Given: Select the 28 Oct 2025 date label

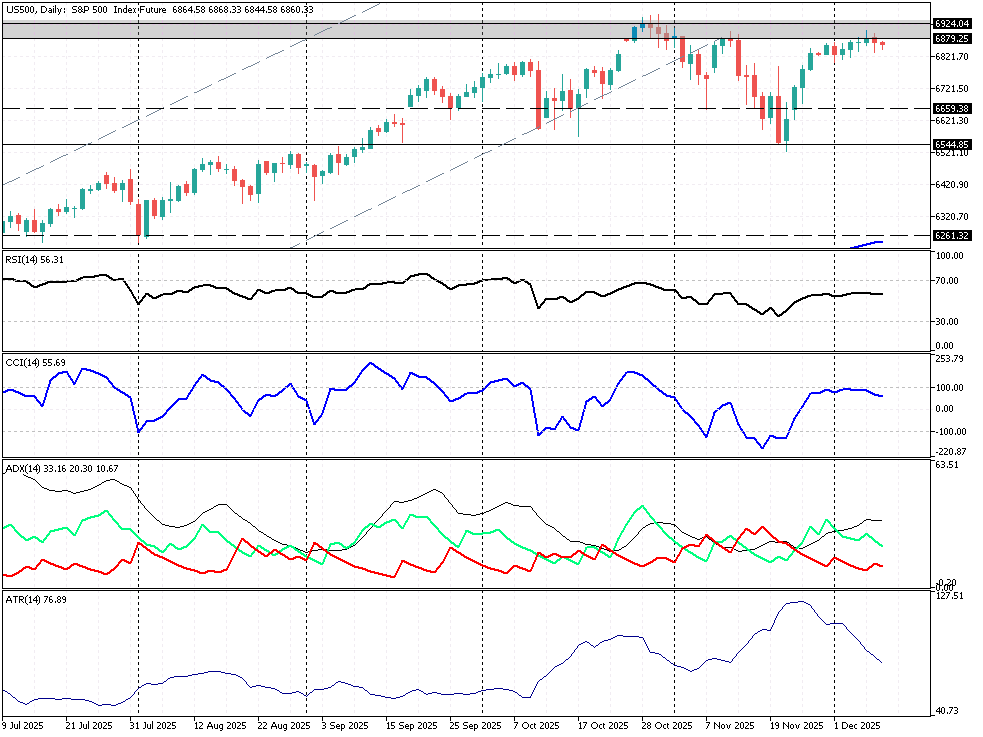Looking at the screenshot, I should (665, 727).
